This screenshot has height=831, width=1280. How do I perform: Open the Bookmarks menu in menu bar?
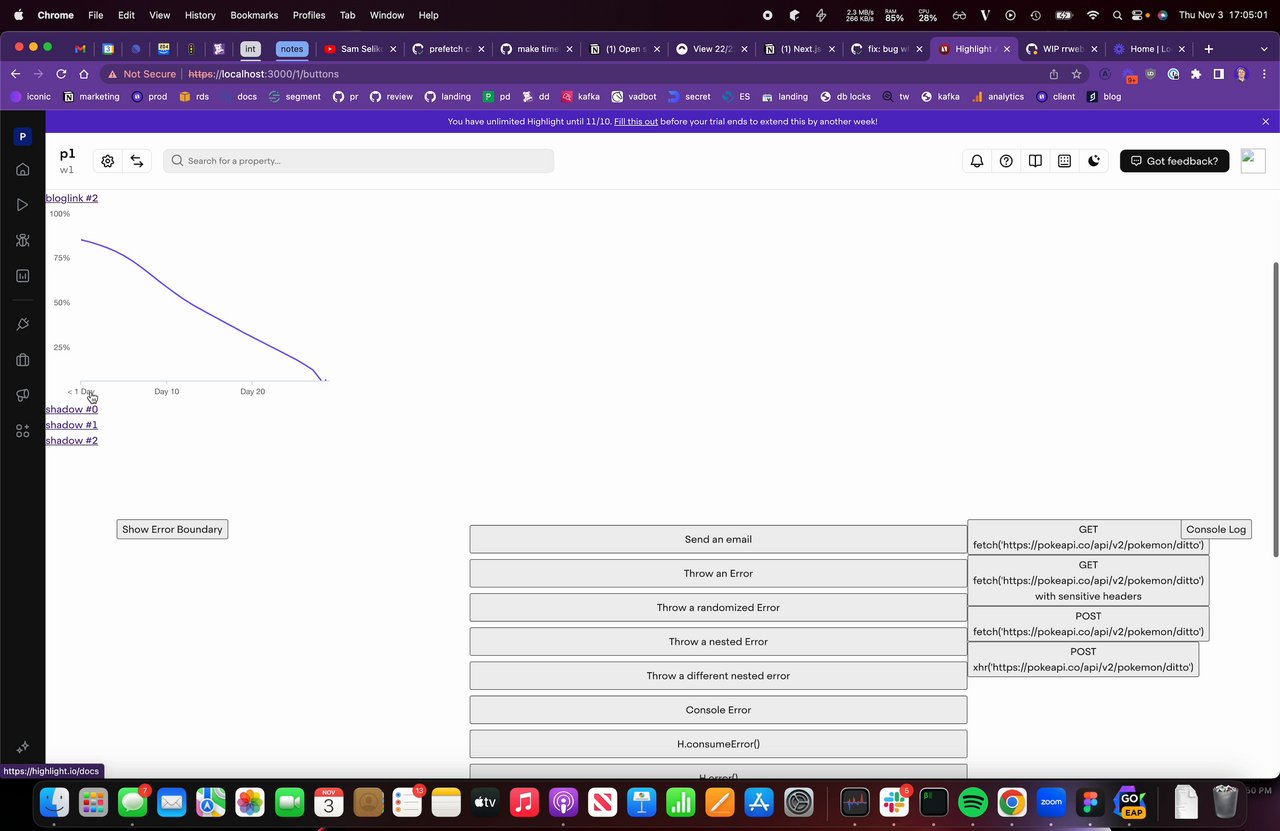click(x=254, y=15)
